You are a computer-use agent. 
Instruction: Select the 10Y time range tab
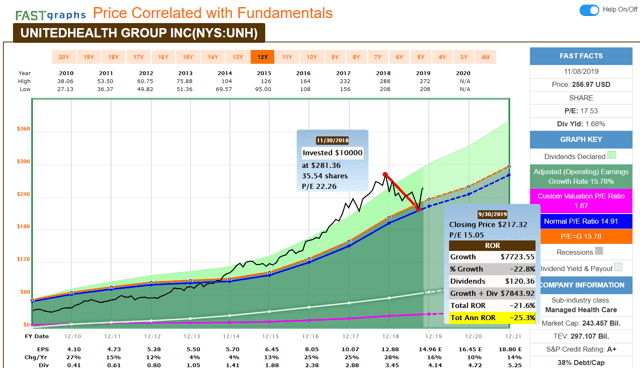click(x=312, y=57)
